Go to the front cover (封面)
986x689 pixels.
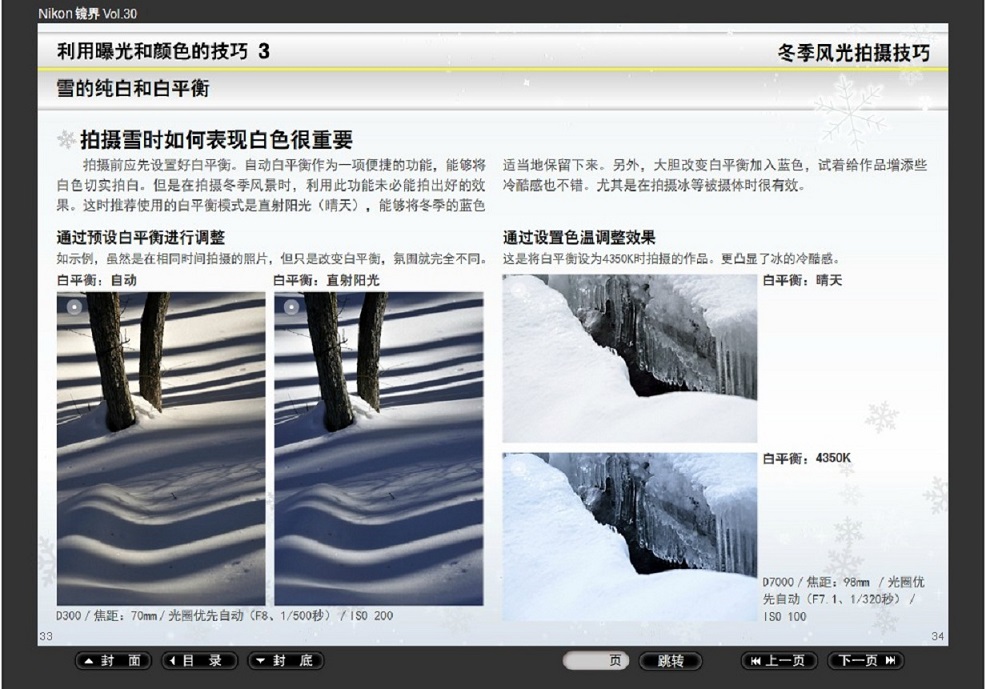click(113, 661)
